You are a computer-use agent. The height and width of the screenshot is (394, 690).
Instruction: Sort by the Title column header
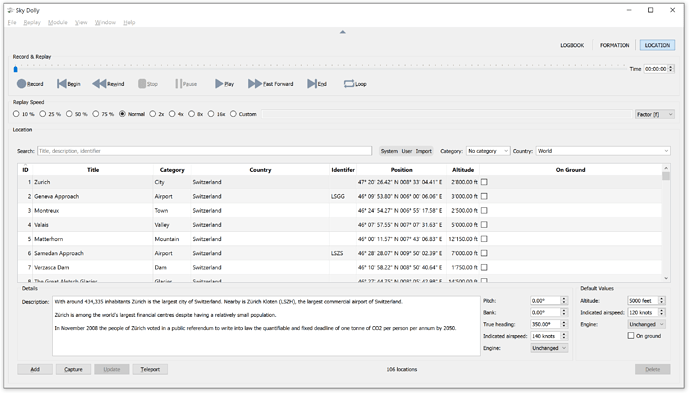(93, 170)
